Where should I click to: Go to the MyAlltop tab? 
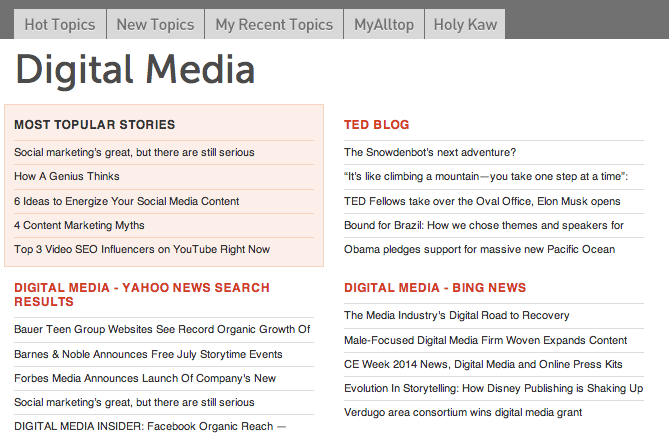[384, 24]
